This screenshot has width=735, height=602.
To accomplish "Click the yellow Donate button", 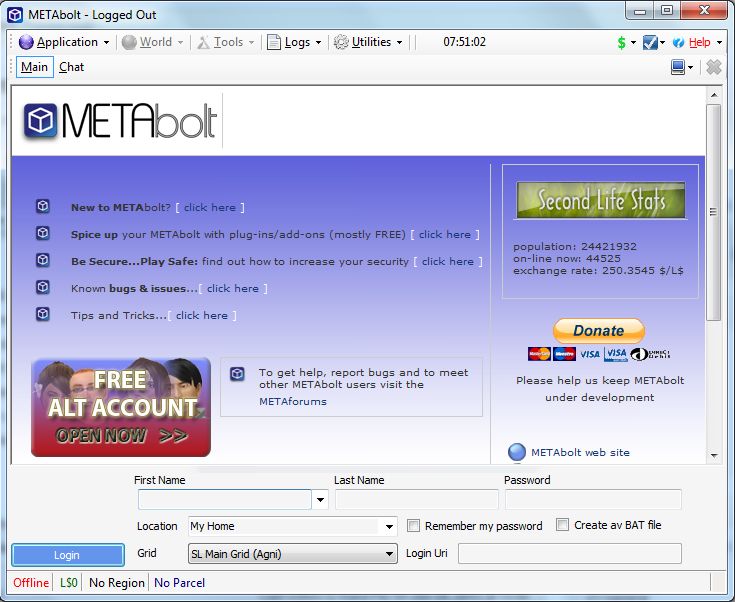I will pos(598,330).
